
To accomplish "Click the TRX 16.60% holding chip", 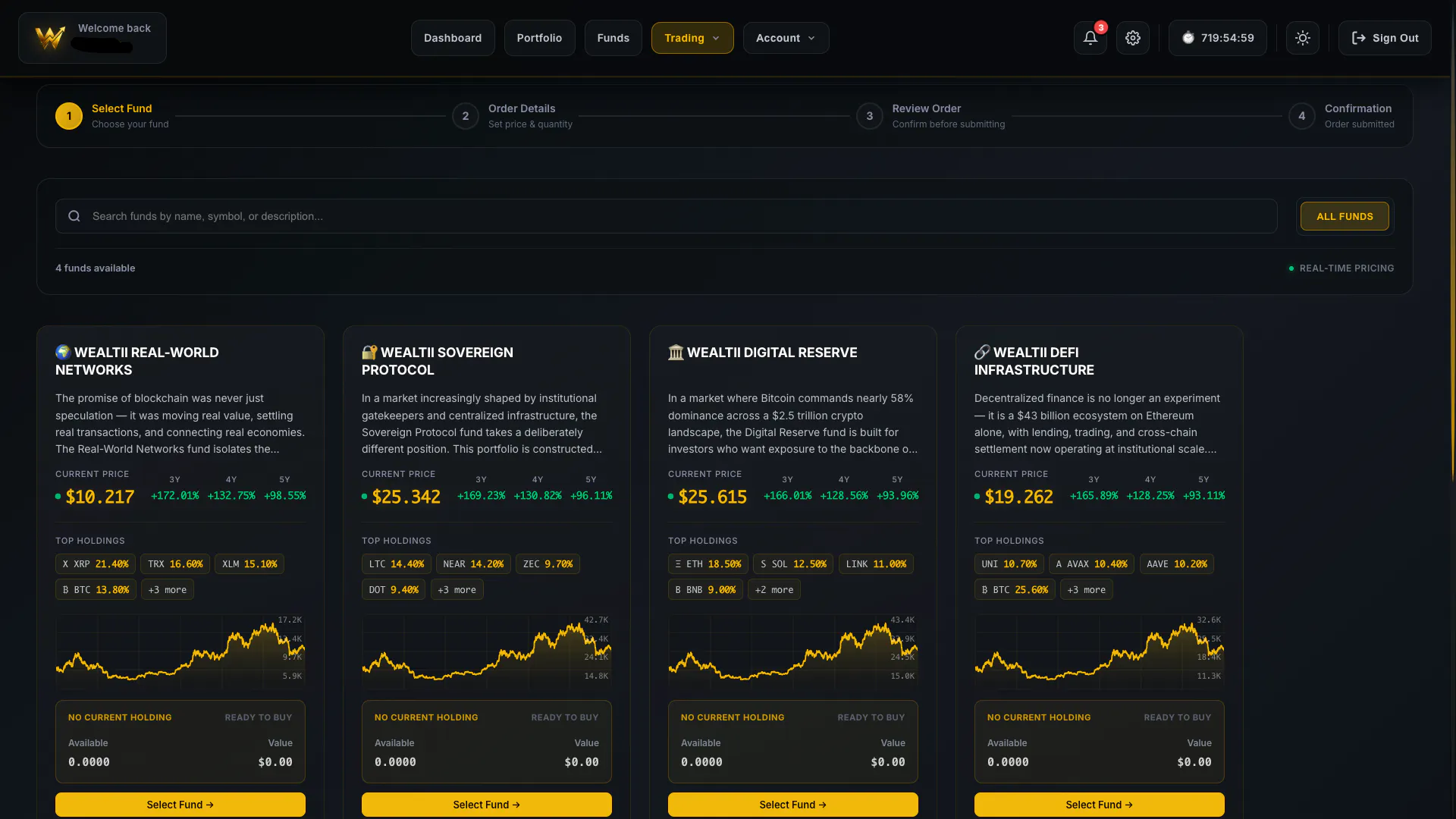I will [x=175, y=563].
